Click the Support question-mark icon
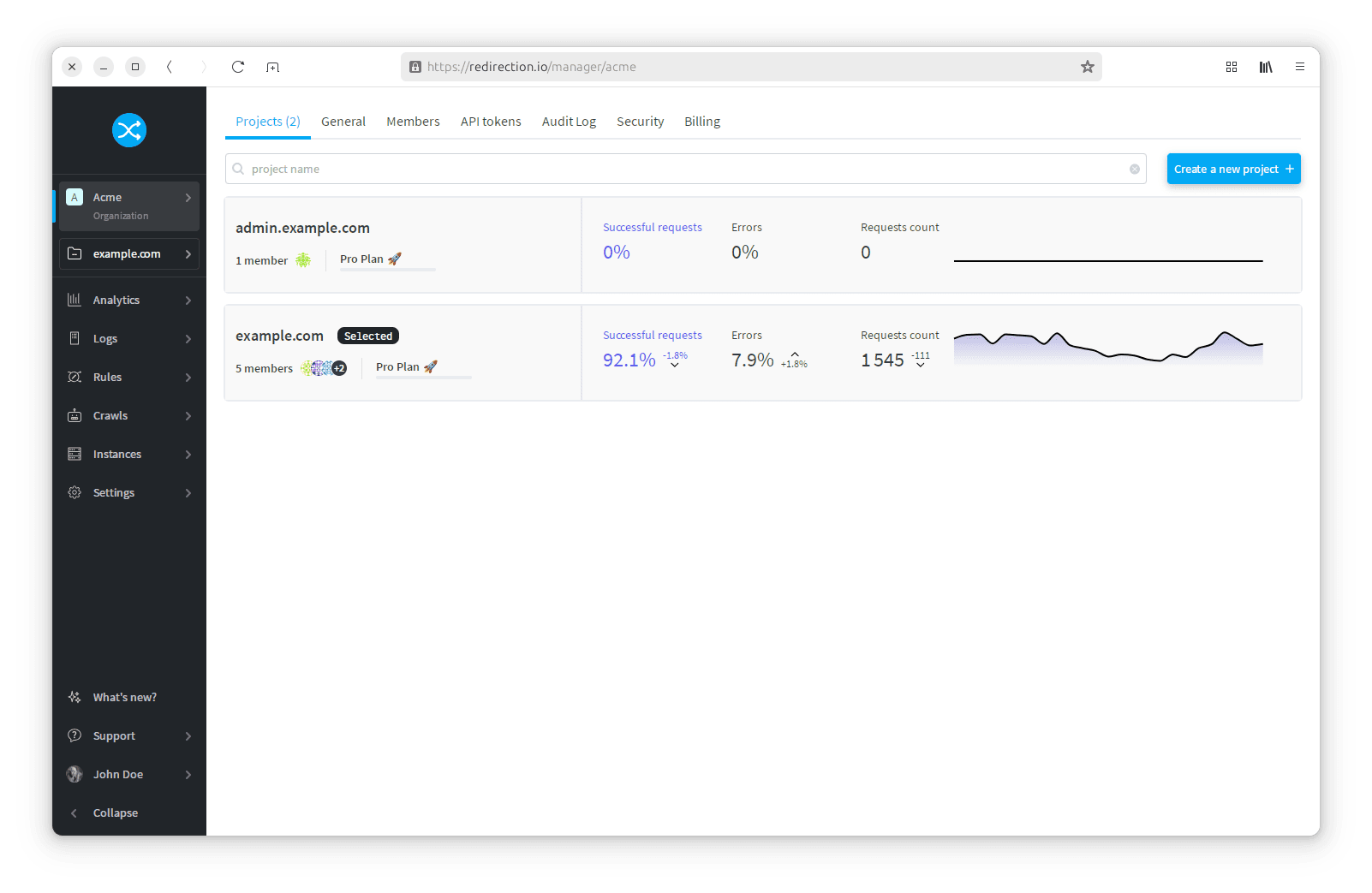 point(75,735)
